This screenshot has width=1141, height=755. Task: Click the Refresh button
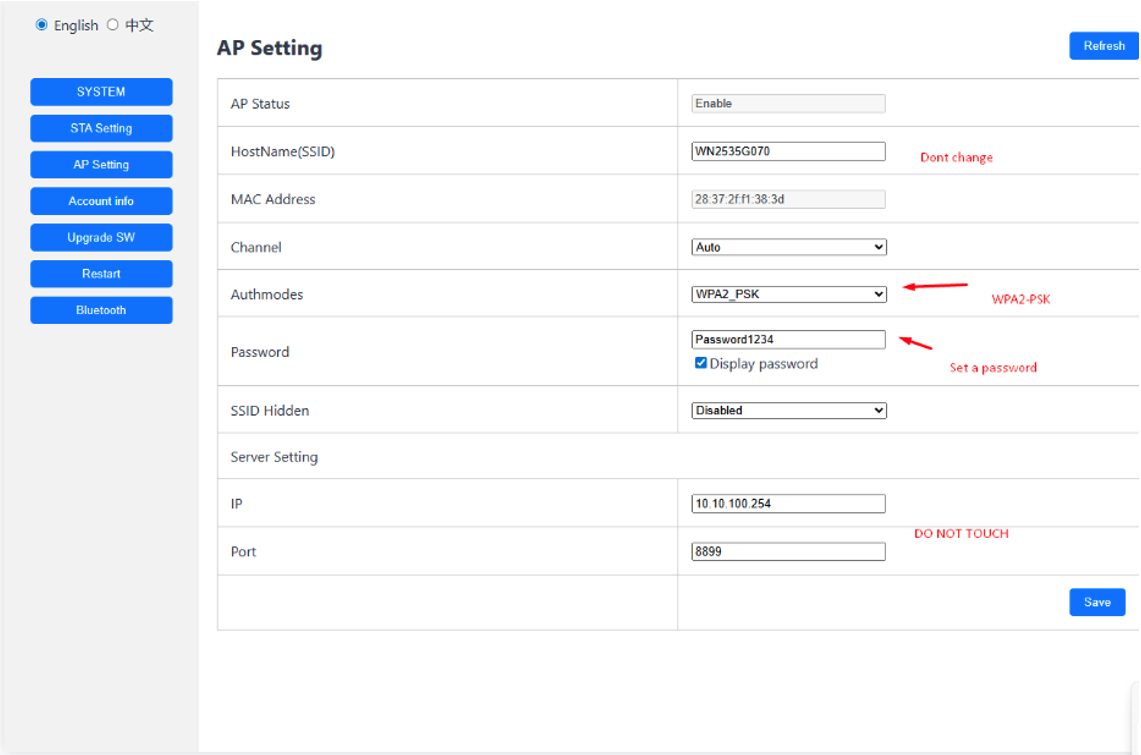1104,46
